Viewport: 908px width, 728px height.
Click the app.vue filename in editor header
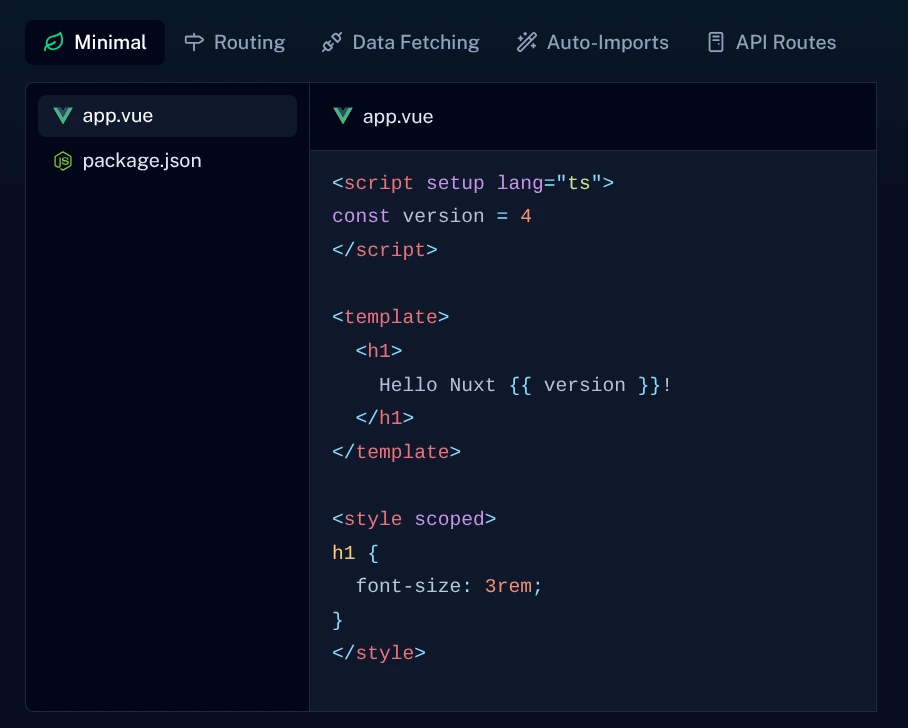(x=398, y=117)
